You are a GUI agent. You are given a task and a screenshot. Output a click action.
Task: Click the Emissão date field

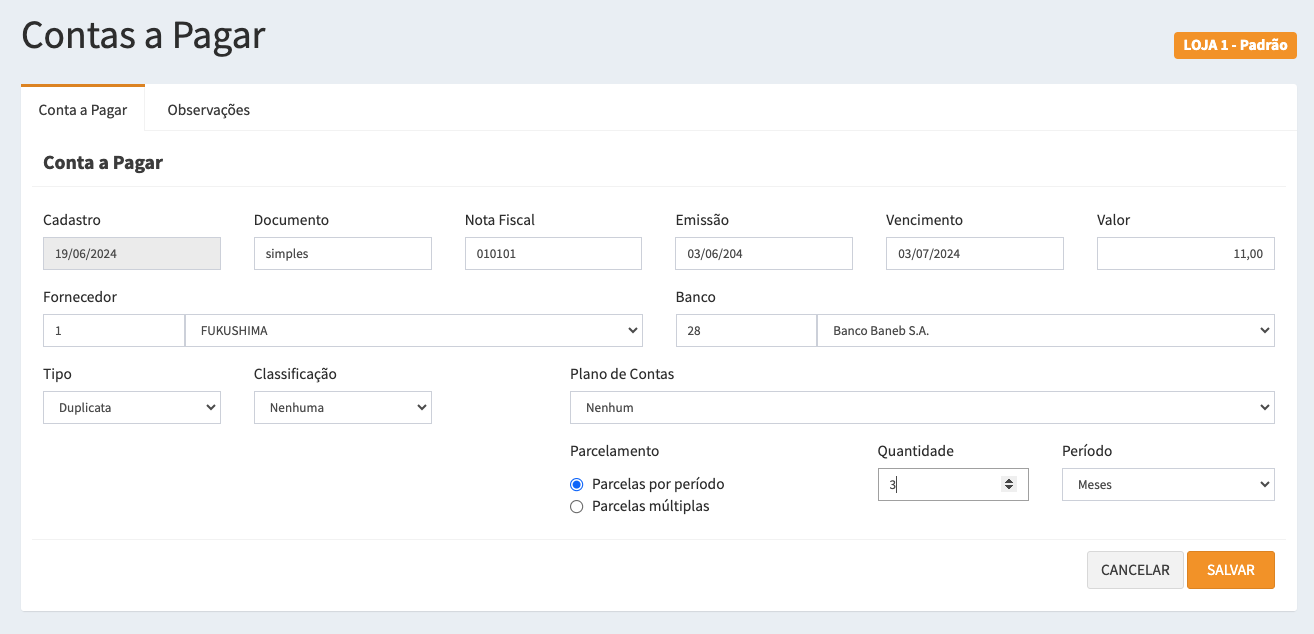click(x=763, y=254)
